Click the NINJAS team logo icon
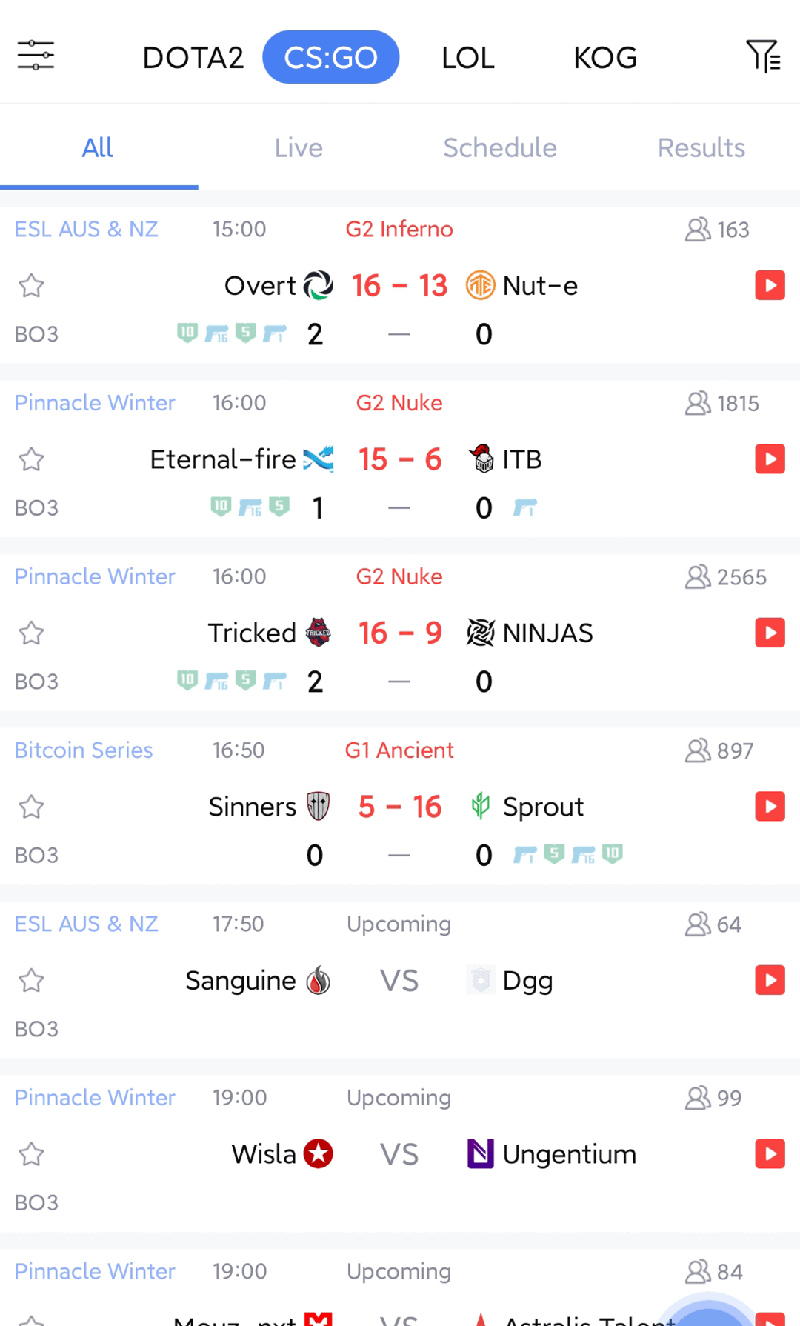Screen dimensions: 800x1326 (x=481, y=632)
